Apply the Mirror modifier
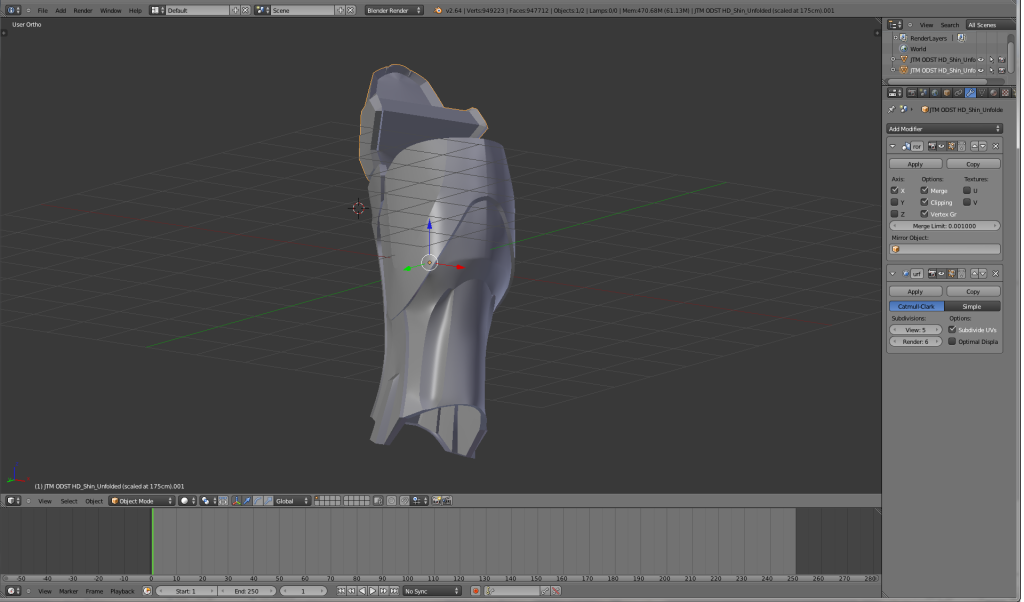Screen dimensions: 1024x602 coord(915,164)
